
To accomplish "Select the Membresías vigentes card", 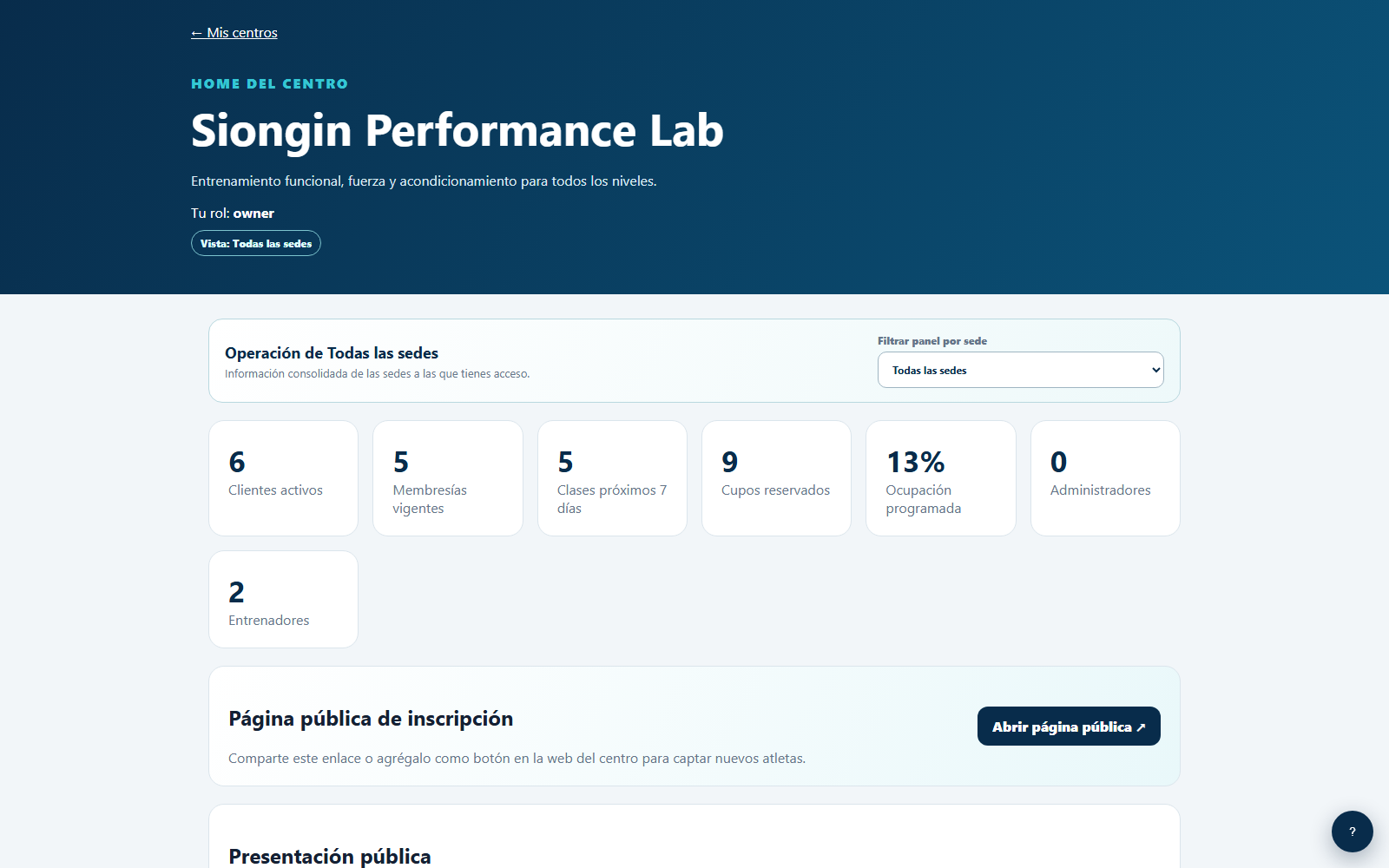I will (448, 478).
